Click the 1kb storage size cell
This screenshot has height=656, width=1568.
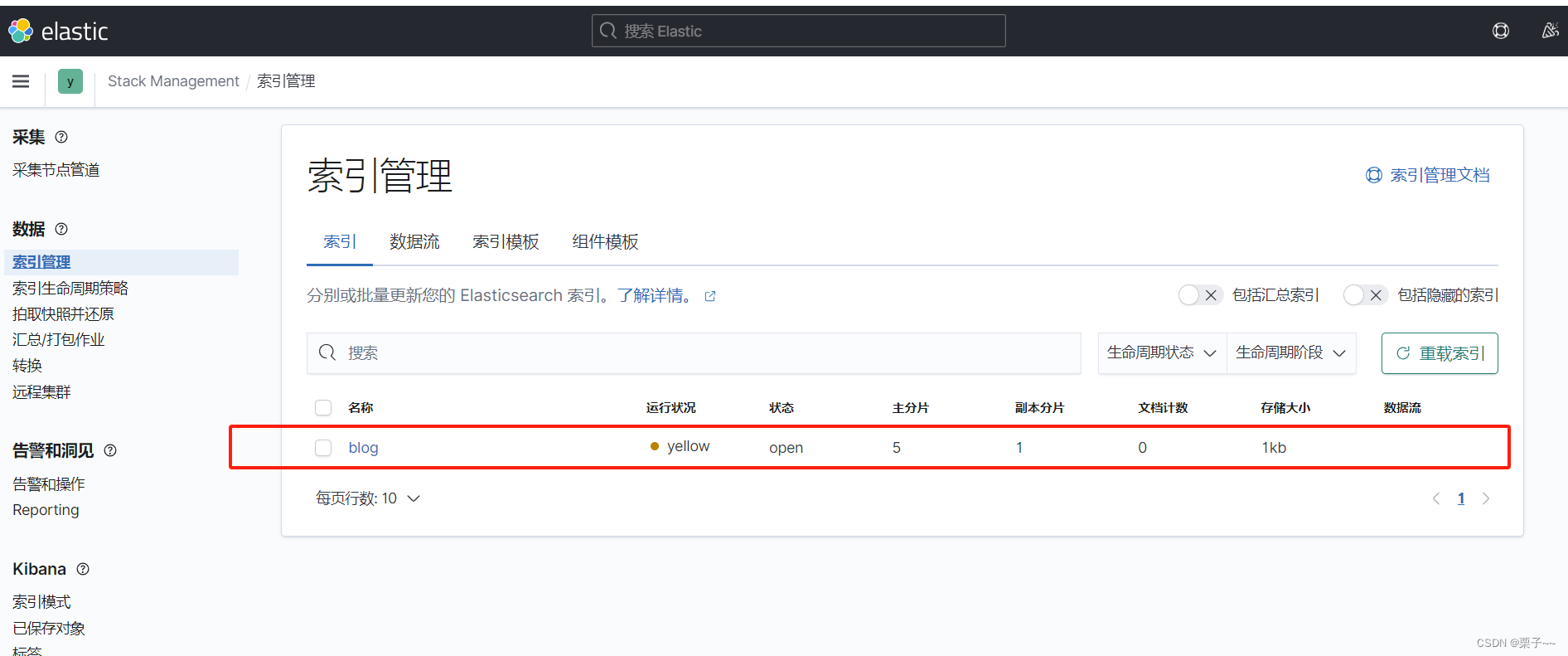click(1274, 448)
